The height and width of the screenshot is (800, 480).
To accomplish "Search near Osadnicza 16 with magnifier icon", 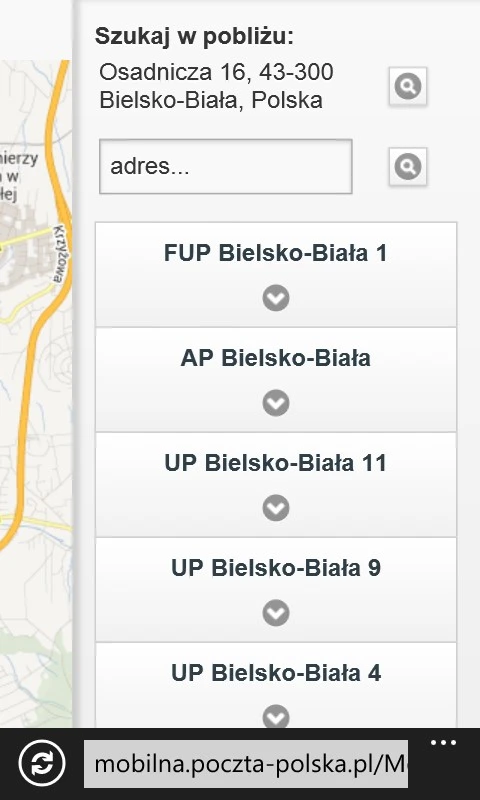I will [408, 86].
